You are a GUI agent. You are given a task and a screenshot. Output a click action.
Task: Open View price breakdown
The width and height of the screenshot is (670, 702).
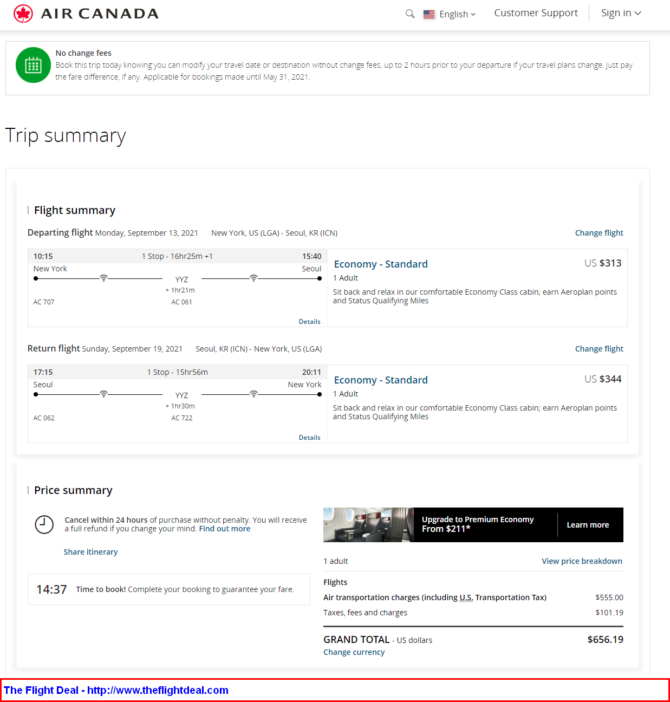pyautogui.click(x=582, y=561)
